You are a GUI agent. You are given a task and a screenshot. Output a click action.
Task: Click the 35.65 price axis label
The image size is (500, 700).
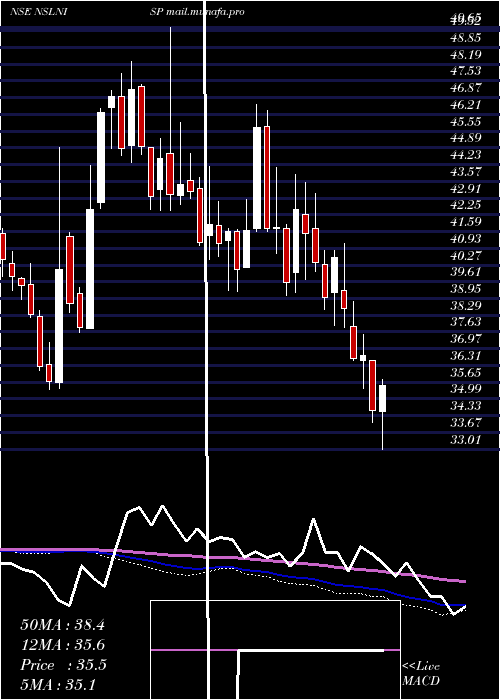pyautogui.click(x=466, y=373)
